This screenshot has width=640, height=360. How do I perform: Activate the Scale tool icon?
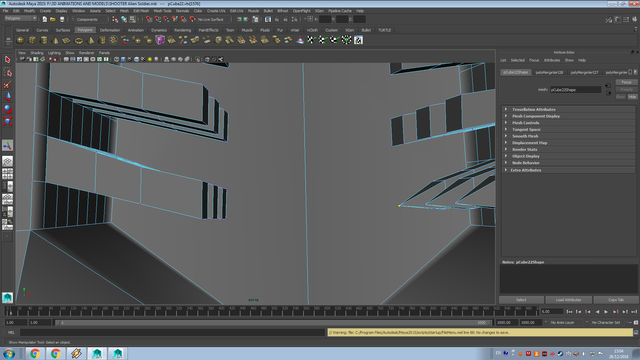point(7,121)
